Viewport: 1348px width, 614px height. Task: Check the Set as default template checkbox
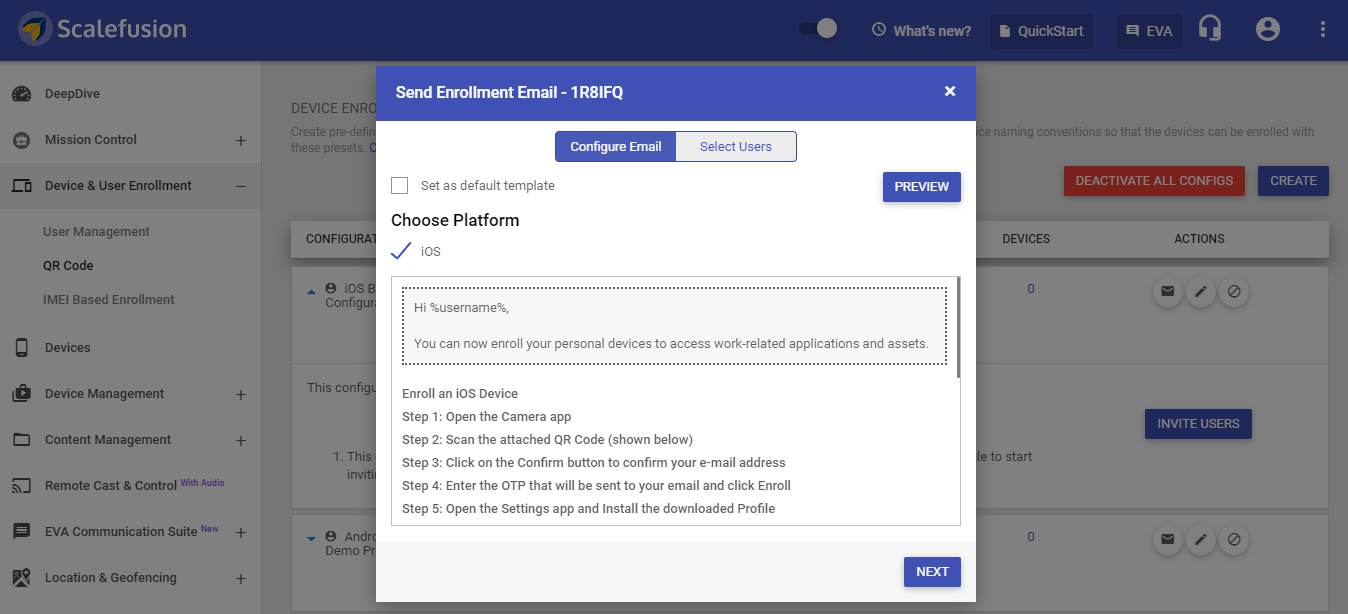[400, 186]
